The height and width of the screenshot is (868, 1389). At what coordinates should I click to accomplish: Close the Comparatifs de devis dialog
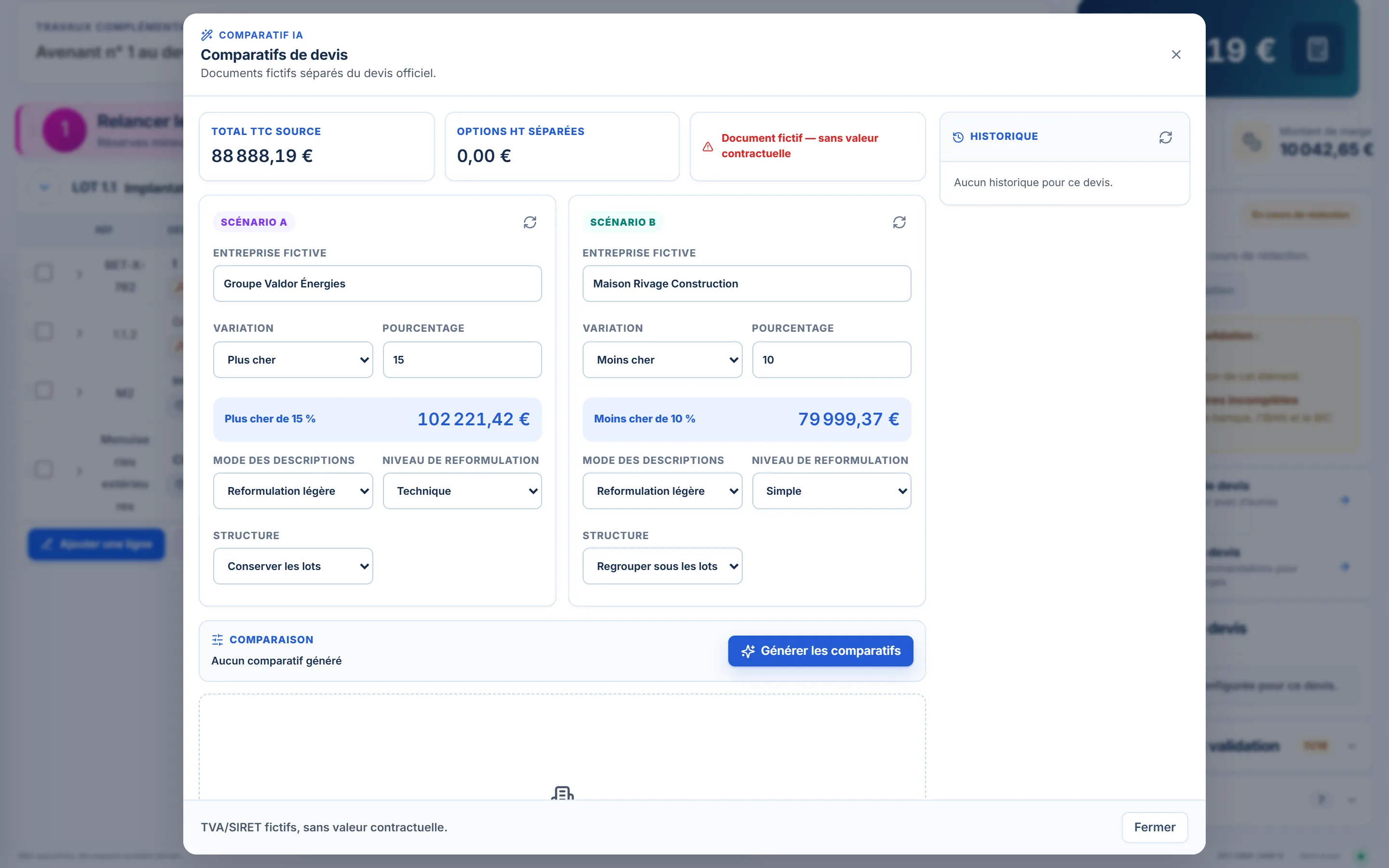(x=1175, y=54)
